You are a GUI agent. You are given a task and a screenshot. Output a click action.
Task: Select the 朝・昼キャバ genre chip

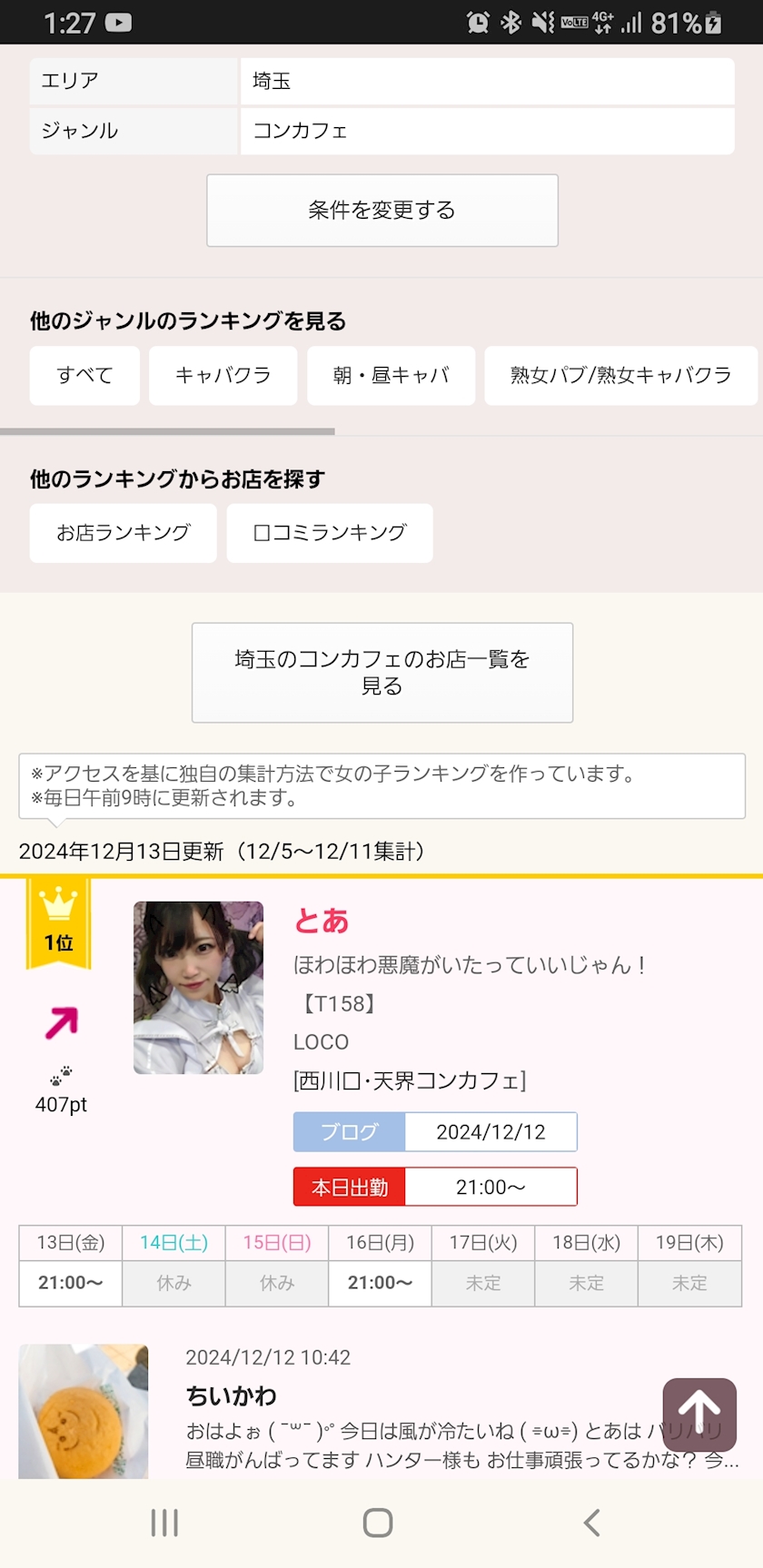point(391,375)
